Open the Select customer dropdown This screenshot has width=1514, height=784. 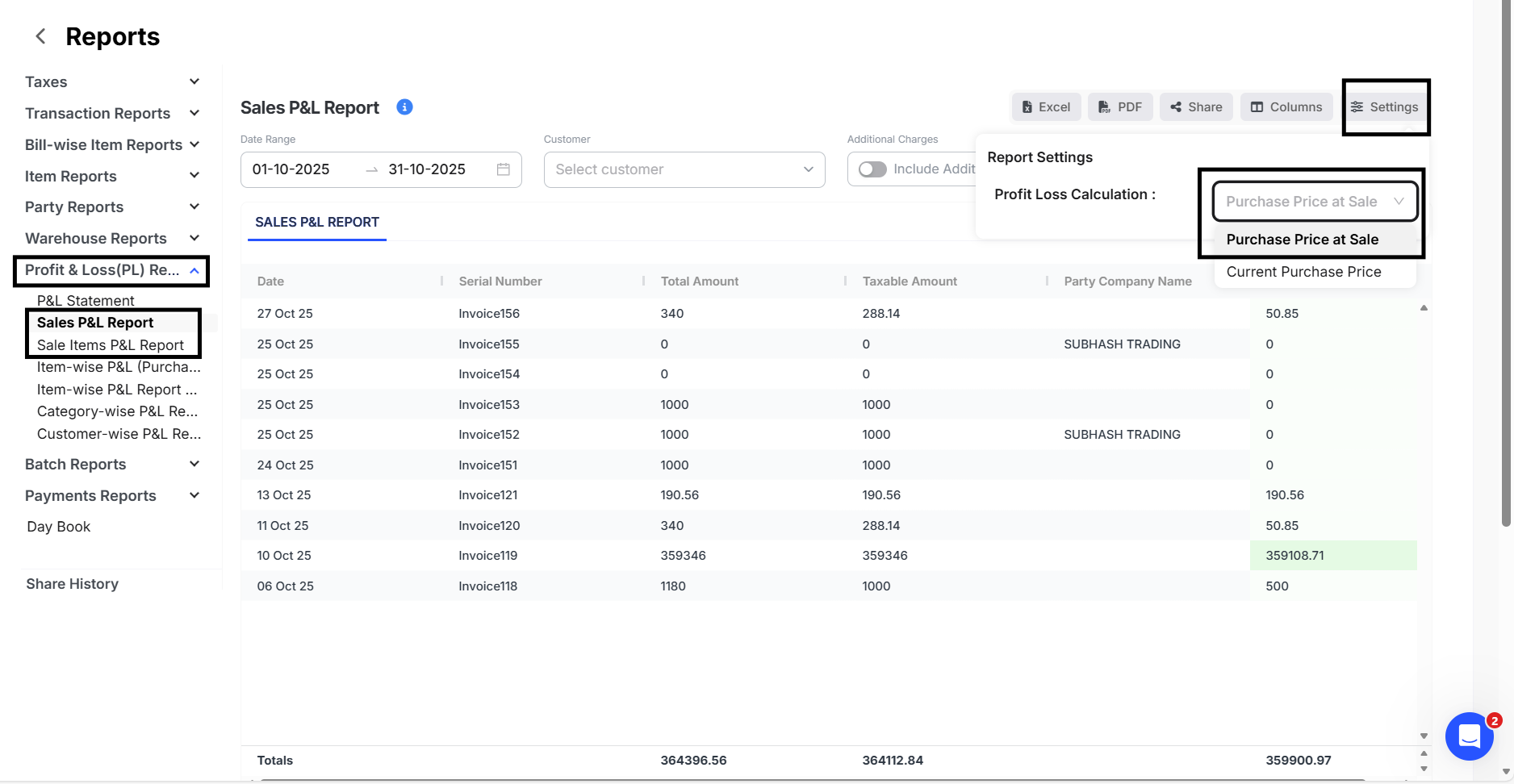684,169
